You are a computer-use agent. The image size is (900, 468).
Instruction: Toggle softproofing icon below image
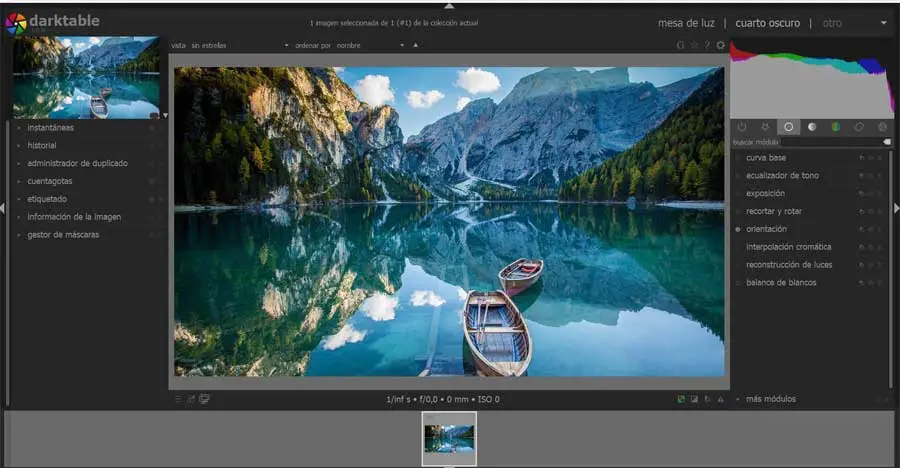click(x=707, y=399)
